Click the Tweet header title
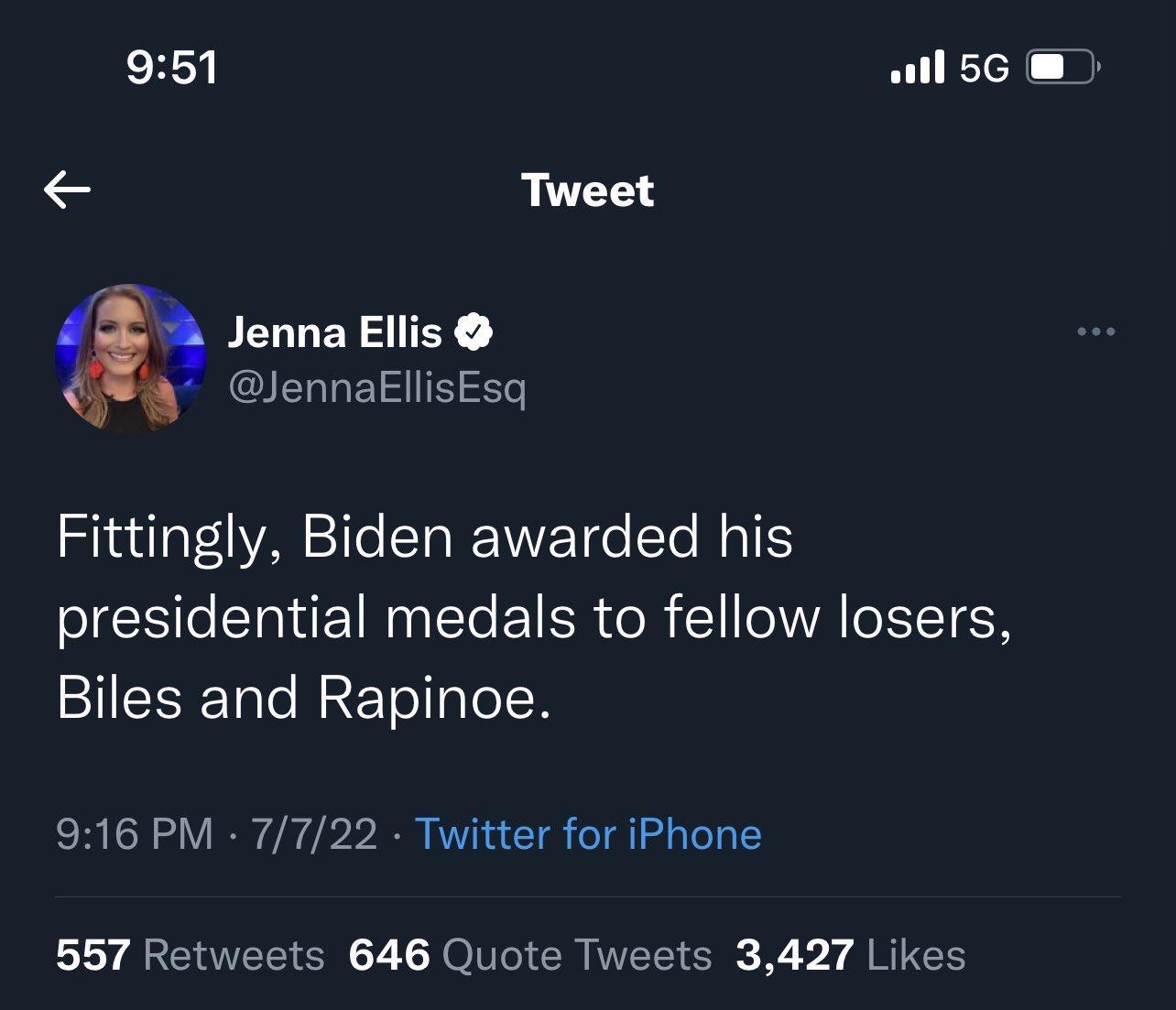Viewport: 1176px width, 1010px height. coord(588,190)
